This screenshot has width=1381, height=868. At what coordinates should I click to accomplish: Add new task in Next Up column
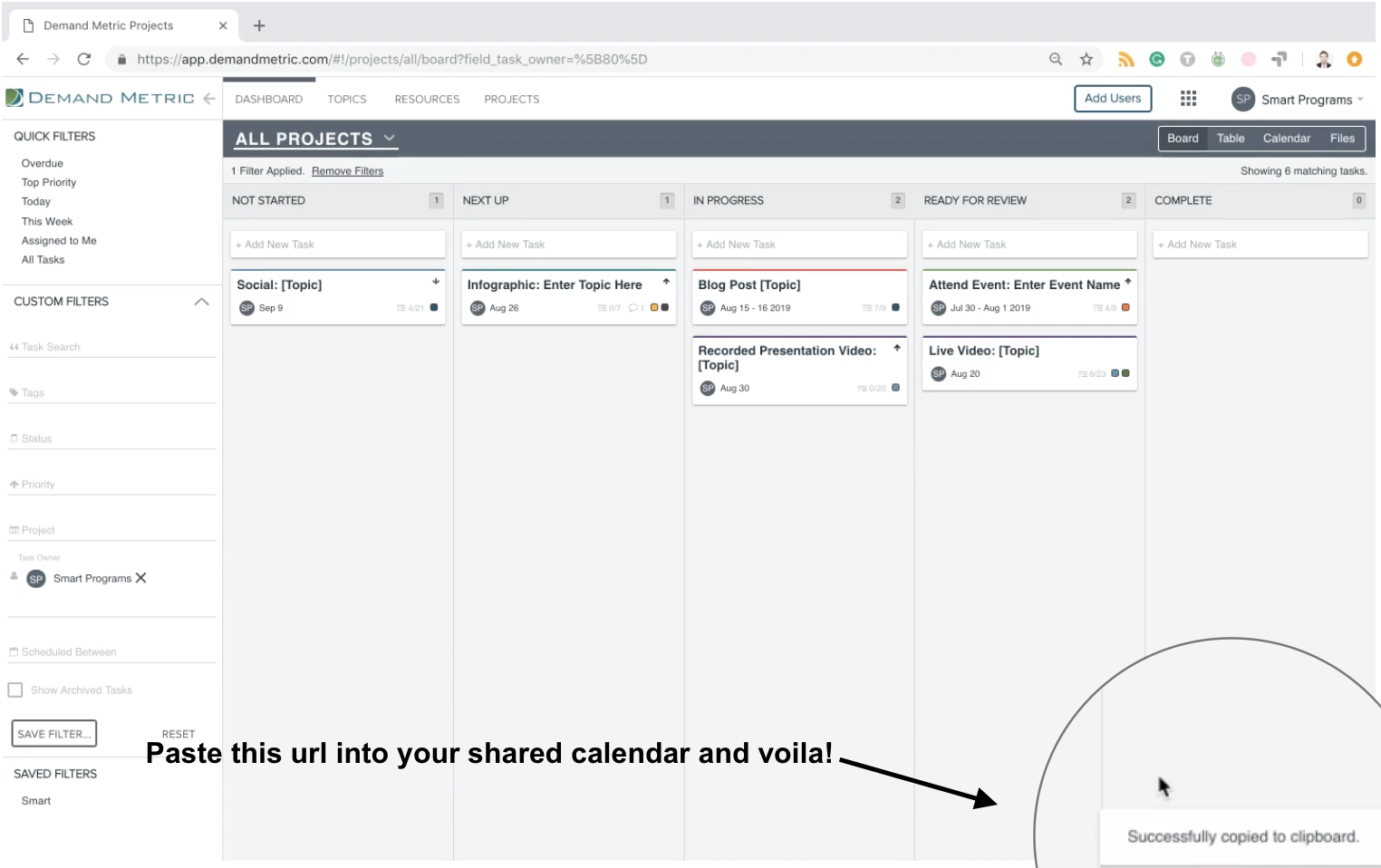[569, 245]
